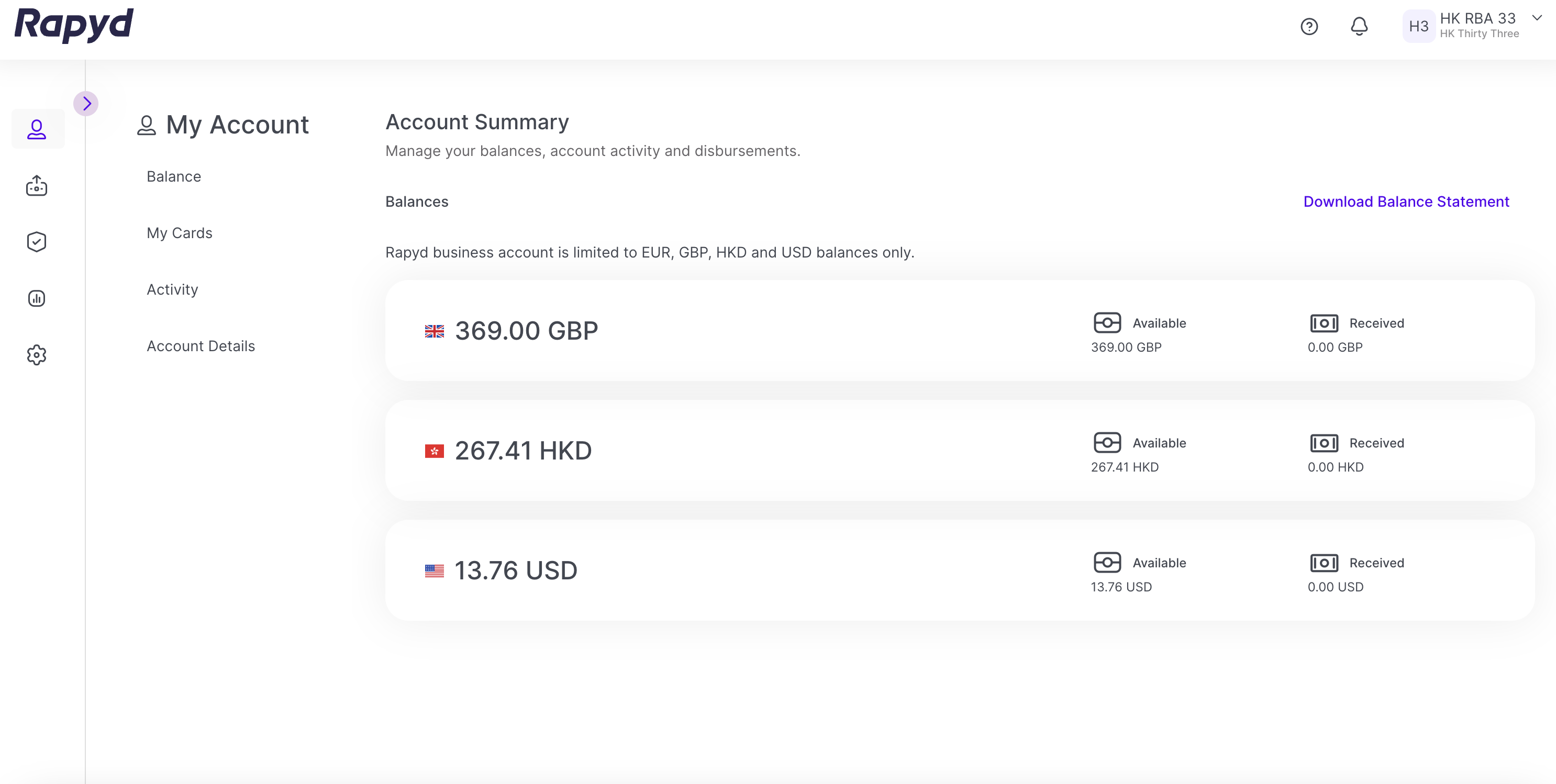
Task: Open the reports chart sidebar icon
Action: [x=37, y=298]
